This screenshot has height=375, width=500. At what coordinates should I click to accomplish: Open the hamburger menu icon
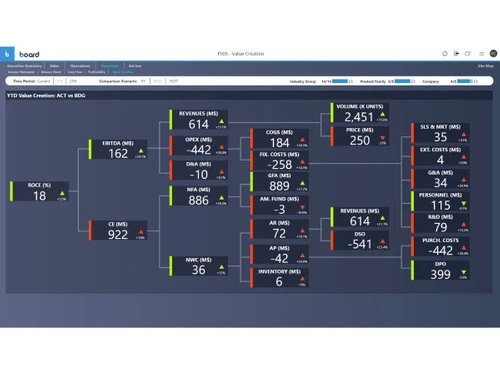(x=482, y=54)
